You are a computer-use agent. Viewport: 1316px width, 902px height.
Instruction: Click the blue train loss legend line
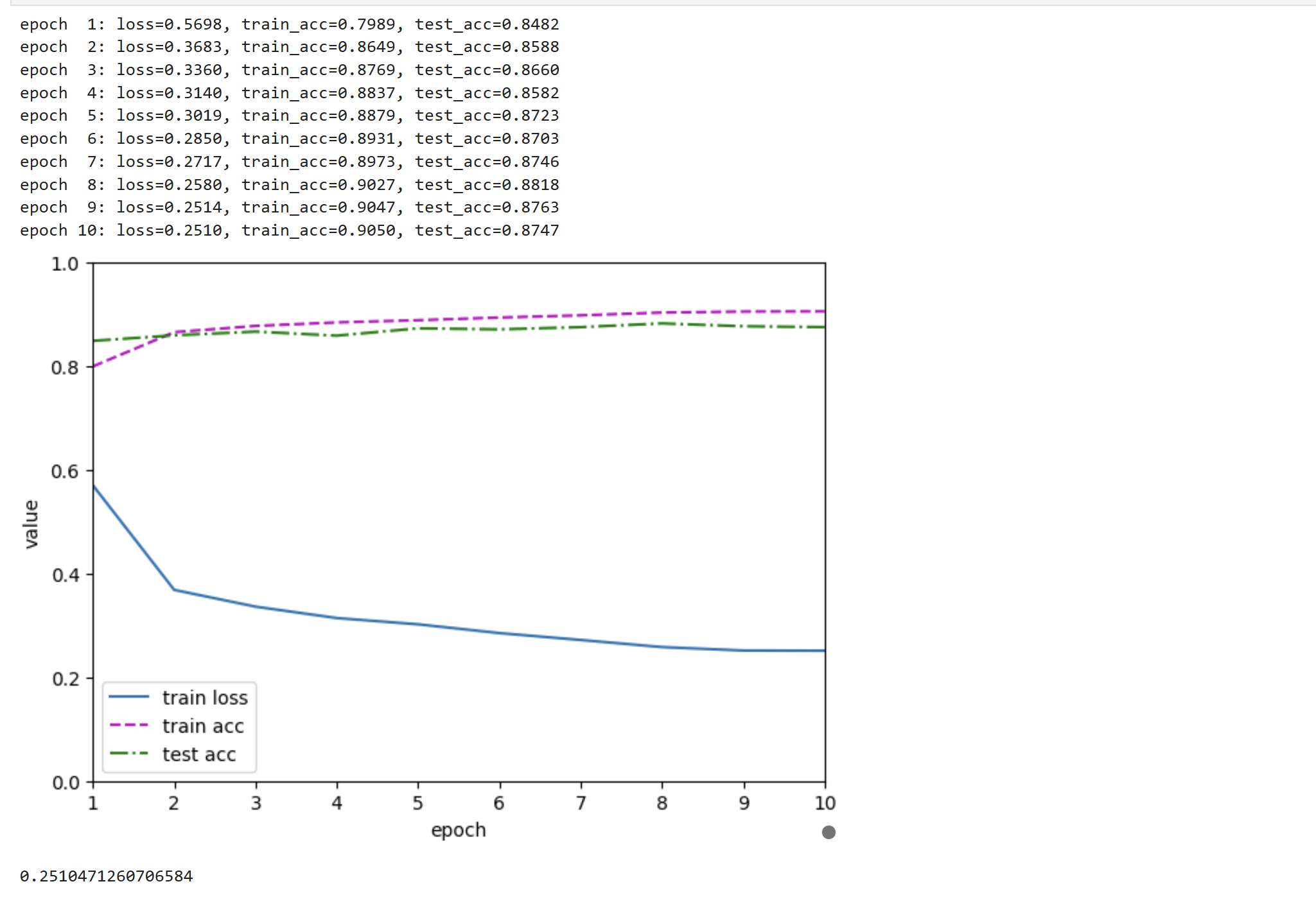(x=129, y=697)
